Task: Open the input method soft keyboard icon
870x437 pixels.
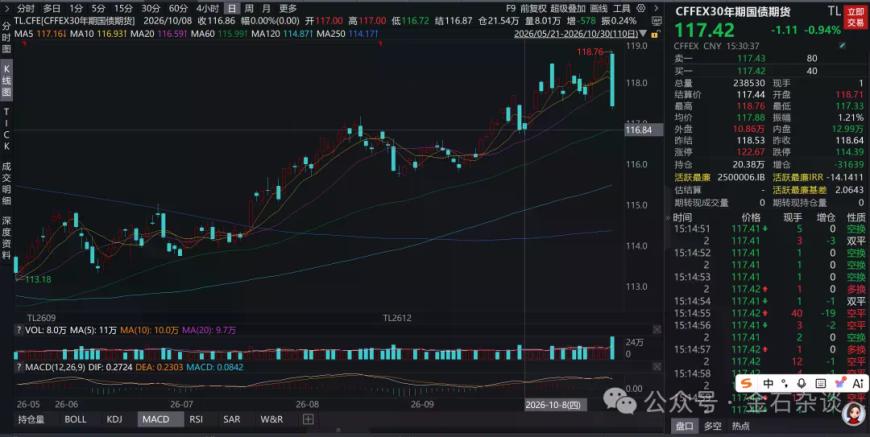Action: tap(821, 383)
